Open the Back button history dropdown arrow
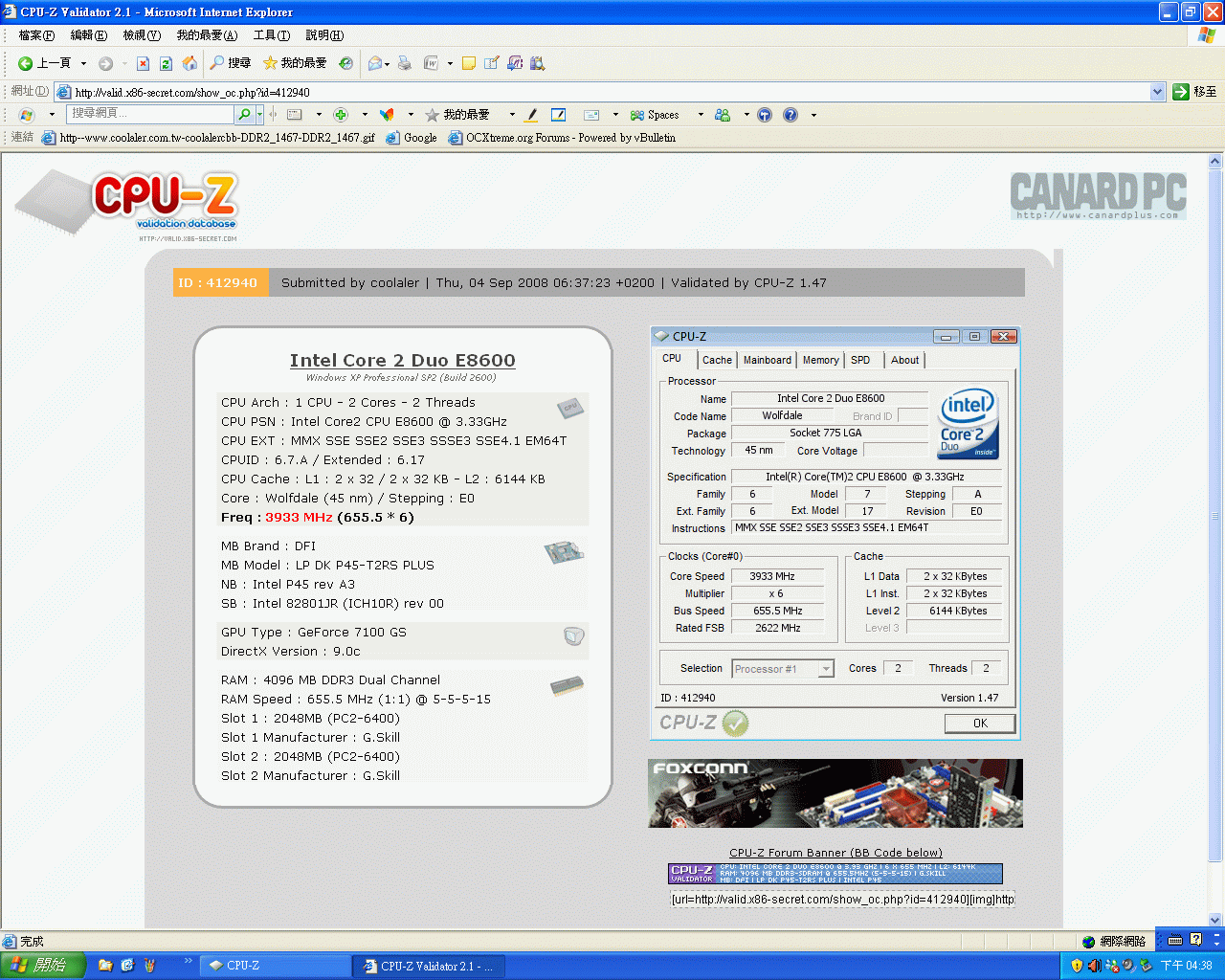The height and width of the screenshot is (980, 1225). tap(83, 63)
